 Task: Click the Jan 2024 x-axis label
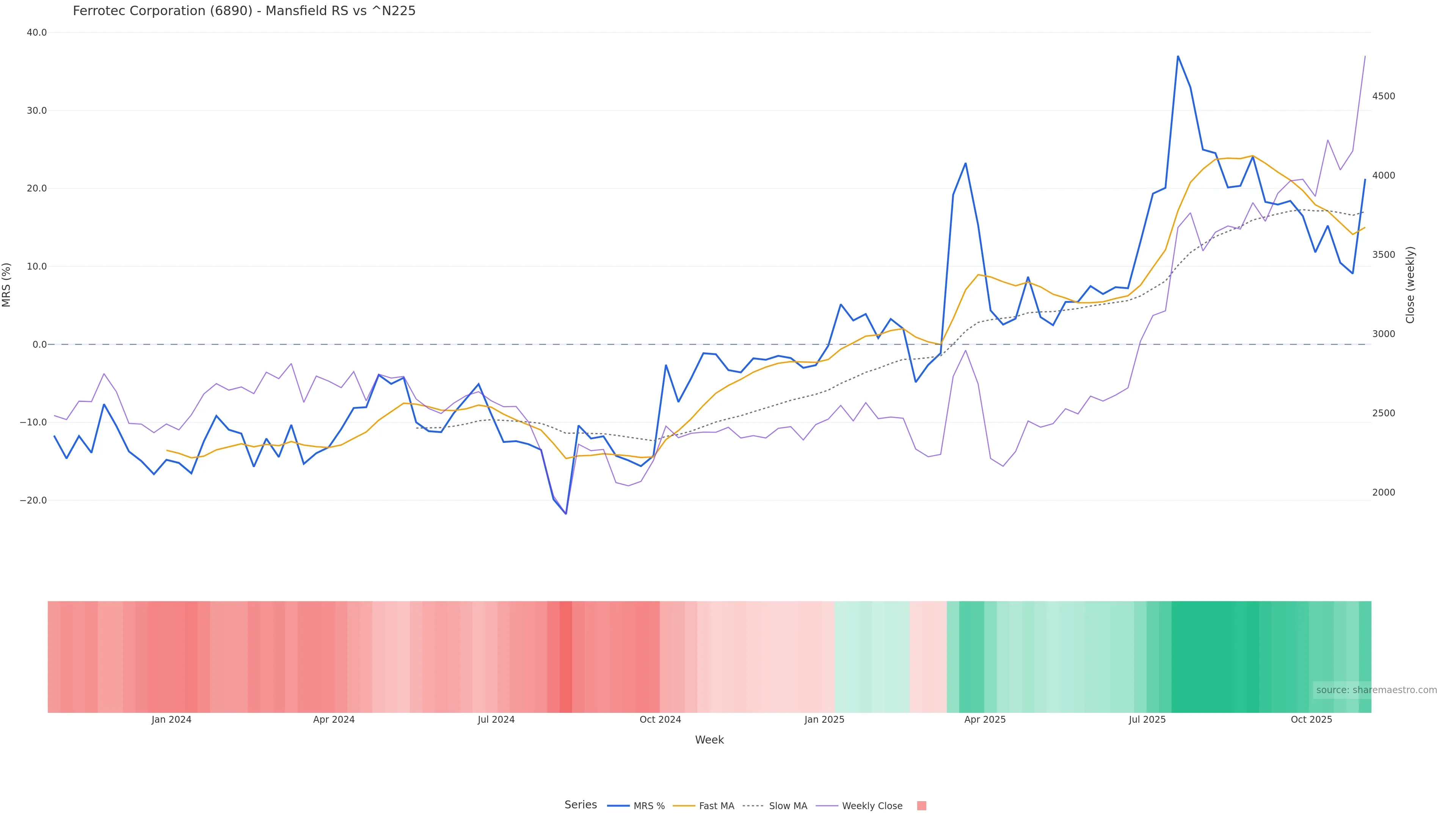pyautogui.click(x=171, y=720)
